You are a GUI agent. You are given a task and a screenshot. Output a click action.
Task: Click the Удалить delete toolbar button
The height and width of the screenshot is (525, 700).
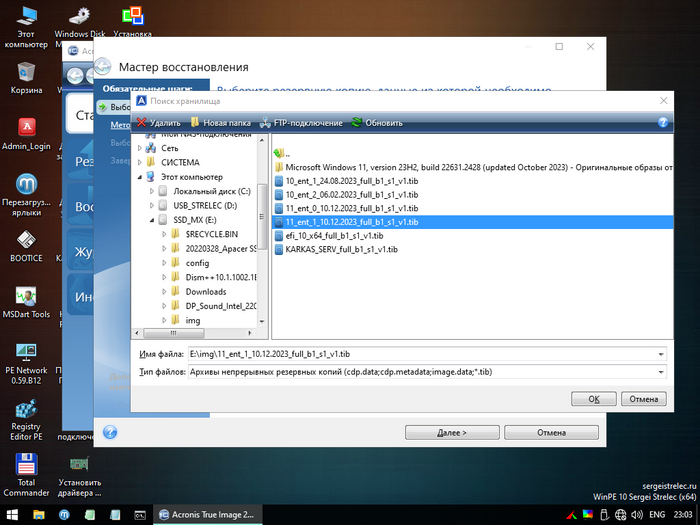point(158,123)
